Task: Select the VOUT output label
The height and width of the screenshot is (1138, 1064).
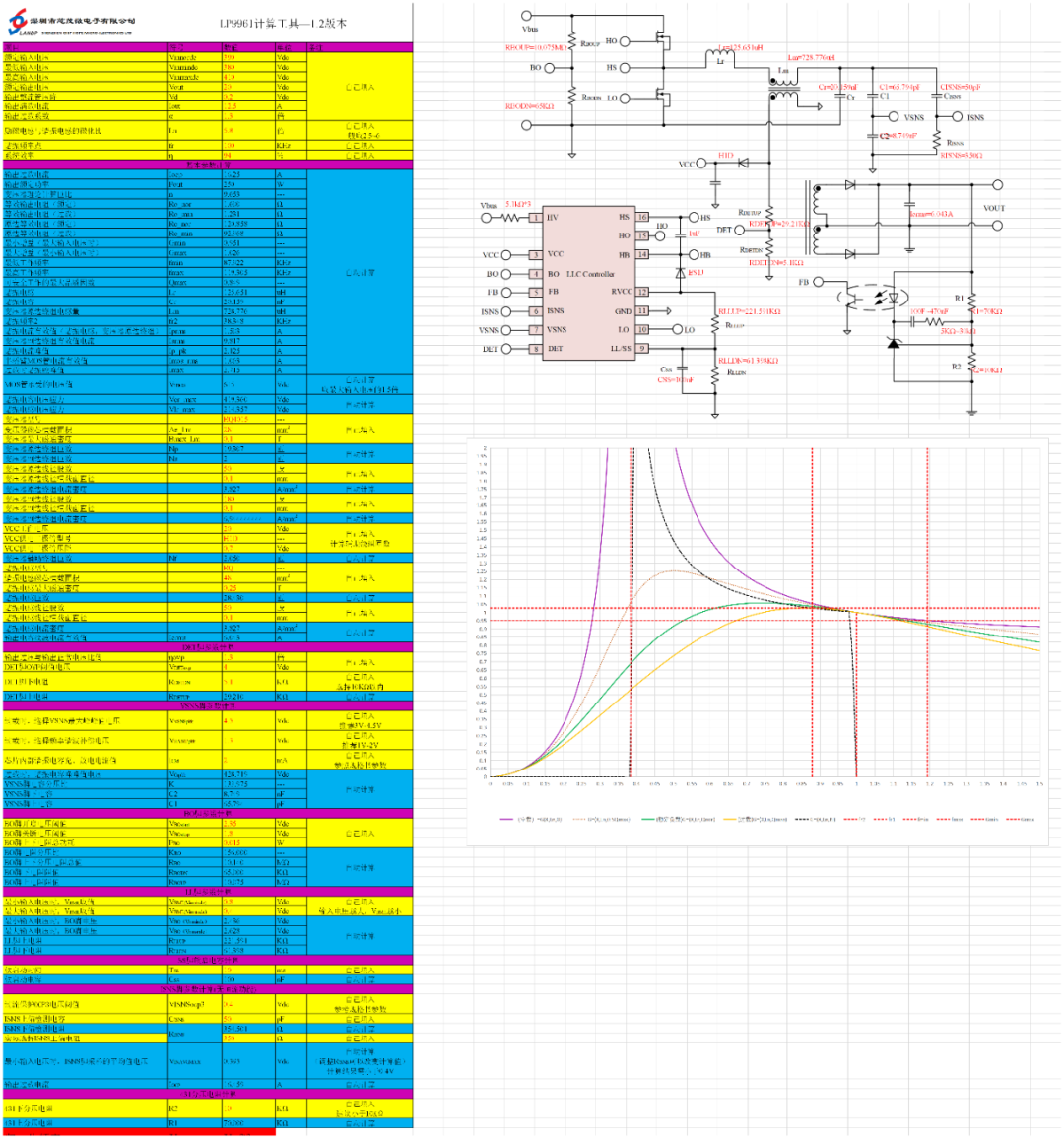Action: click(994, 208)
